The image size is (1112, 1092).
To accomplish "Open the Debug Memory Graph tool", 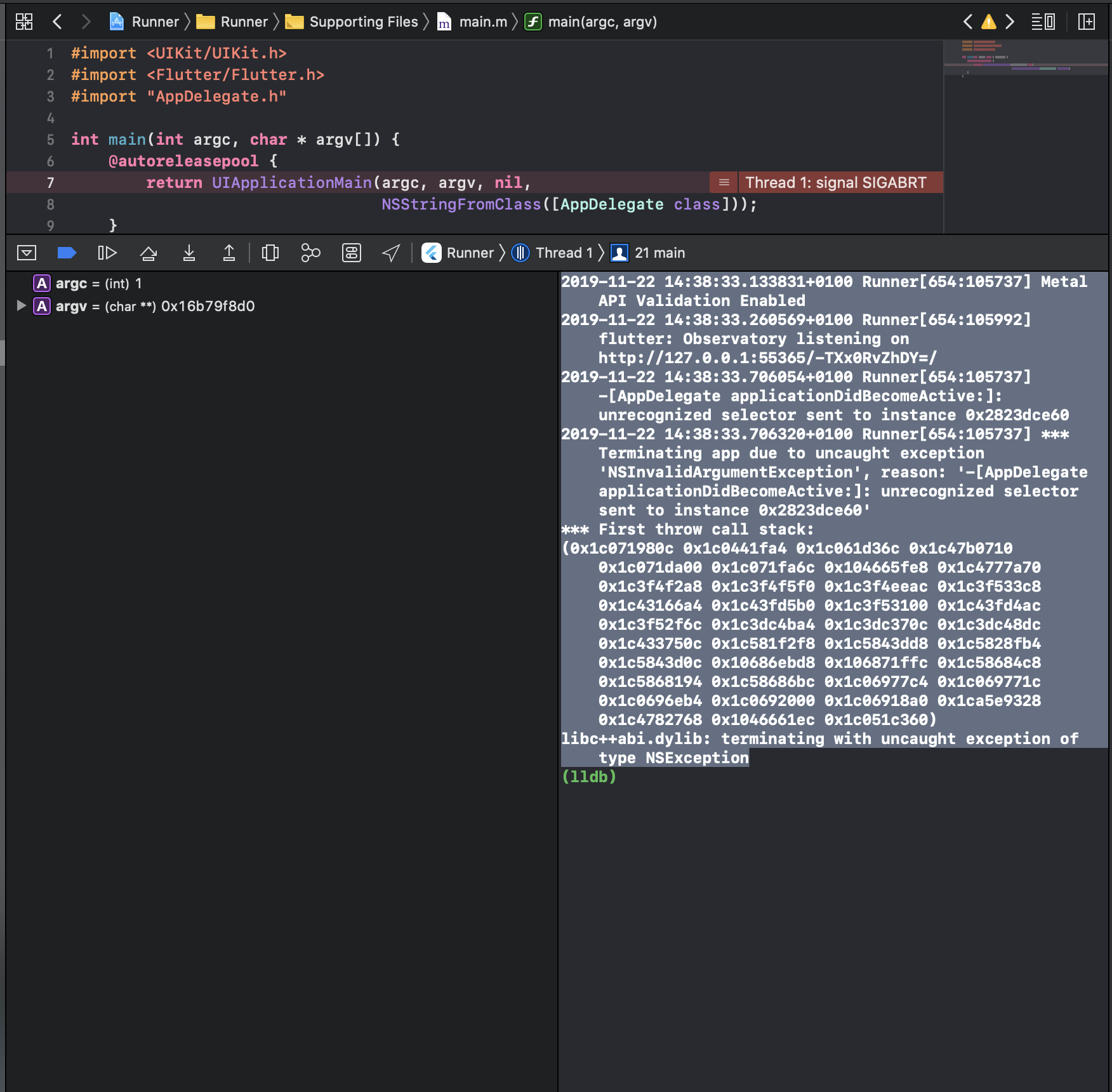I will click(x=310, y=252).
